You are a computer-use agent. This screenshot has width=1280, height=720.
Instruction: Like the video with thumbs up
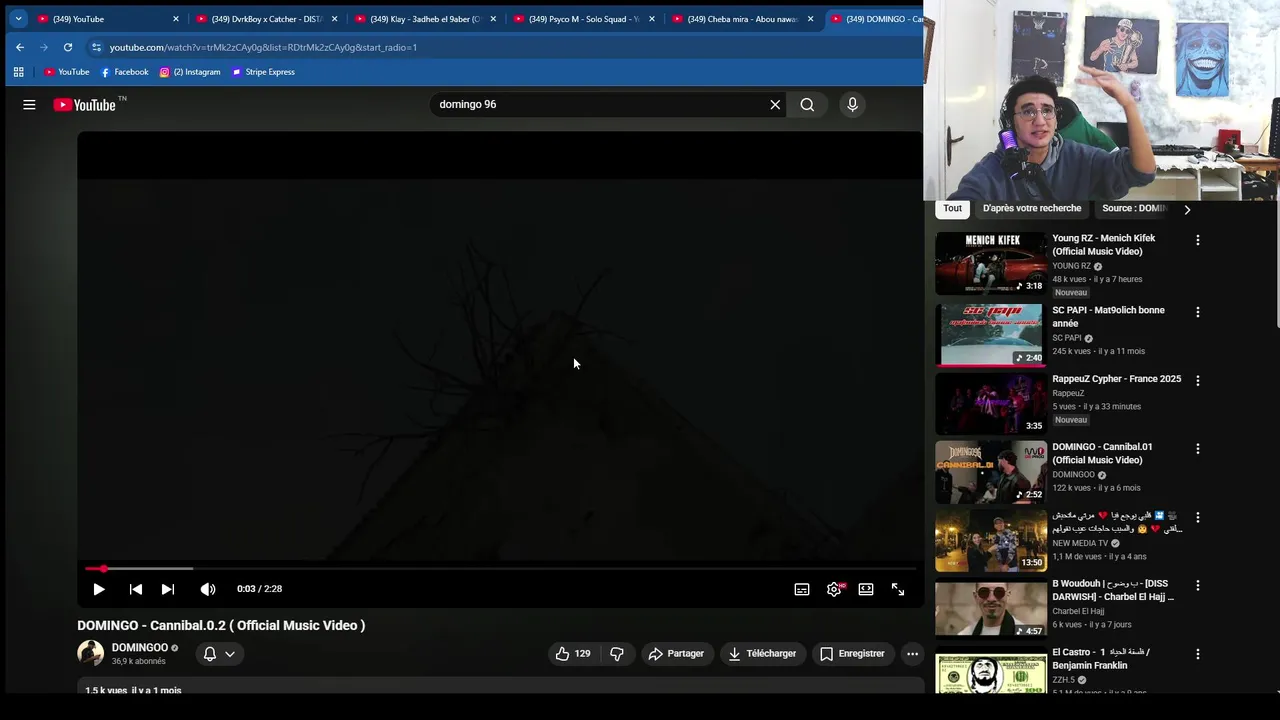pyautogui.click(x=573, y=654)
